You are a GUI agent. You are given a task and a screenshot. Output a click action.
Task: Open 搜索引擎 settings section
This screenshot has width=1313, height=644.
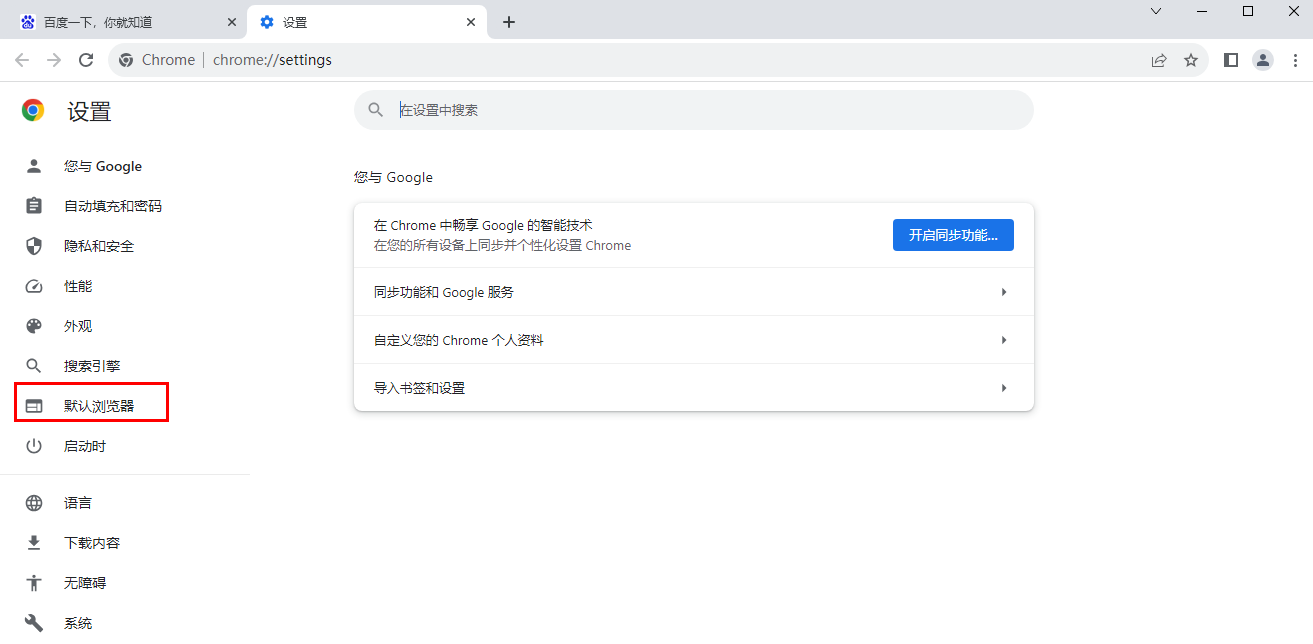pyautogui.click(x=92, y=366)
